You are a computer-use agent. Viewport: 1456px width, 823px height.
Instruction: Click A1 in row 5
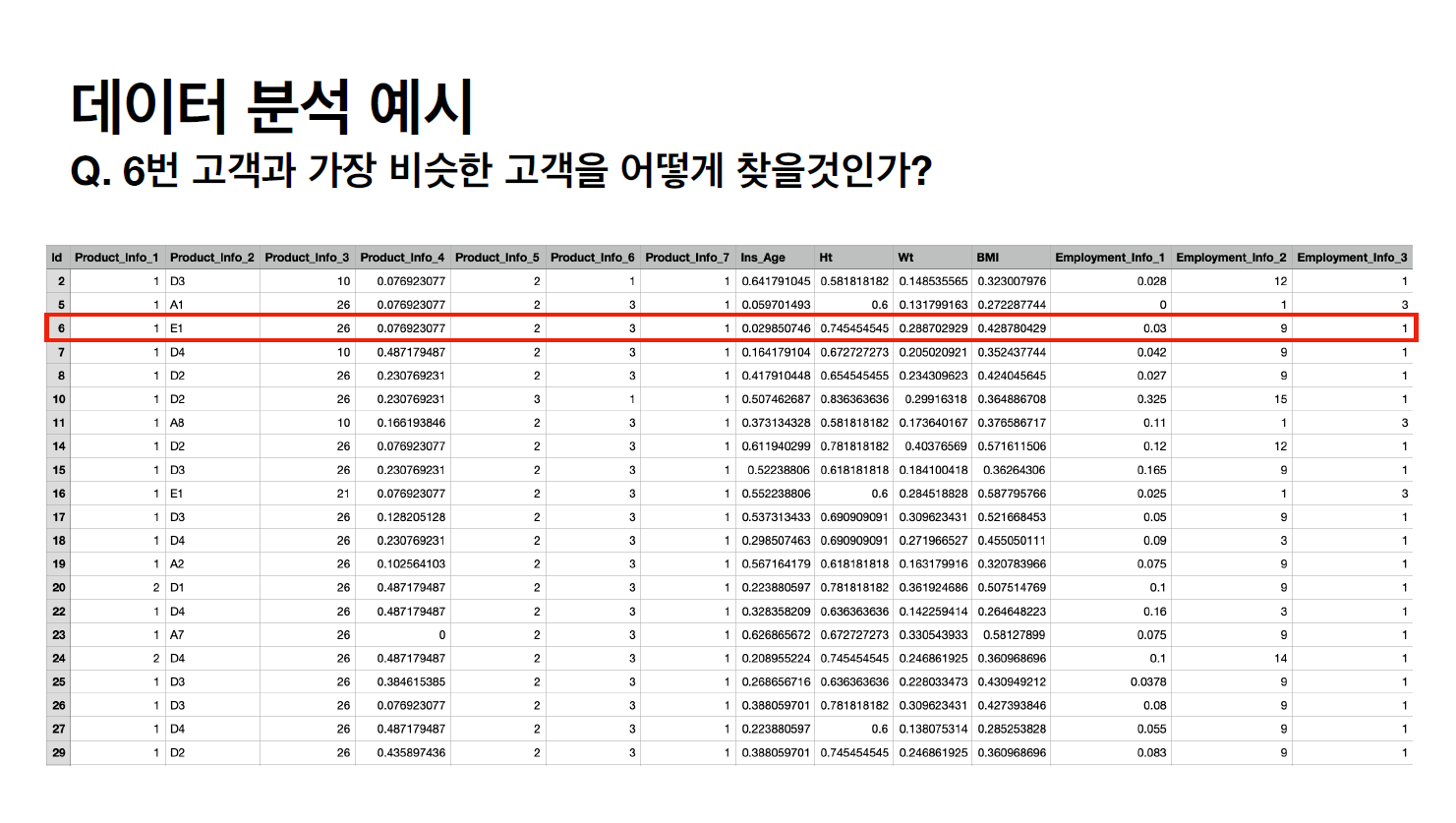pyautogui.click(x=177, y=305)
